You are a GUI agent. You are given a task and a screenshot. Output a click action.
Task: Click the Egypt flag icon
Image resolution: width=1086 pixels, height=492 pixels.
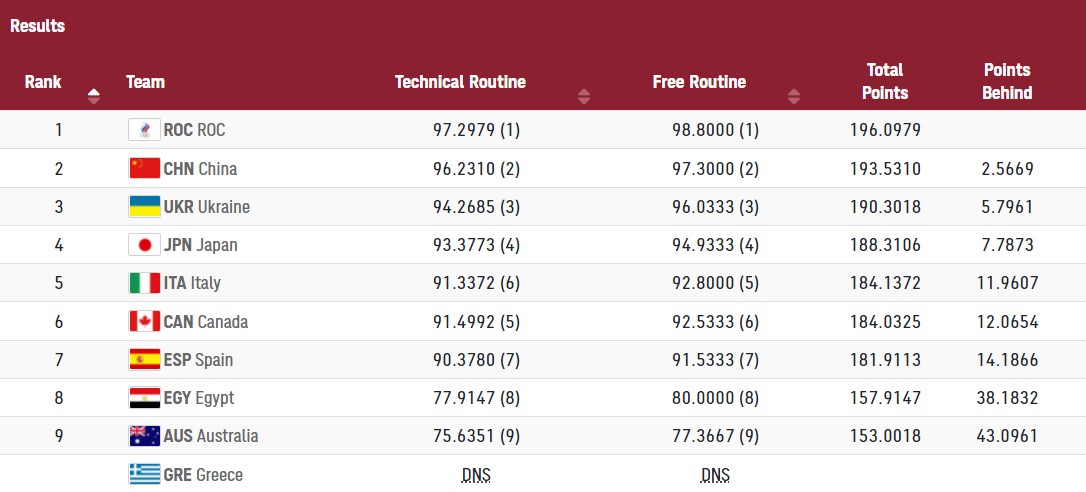click(145, 398)
